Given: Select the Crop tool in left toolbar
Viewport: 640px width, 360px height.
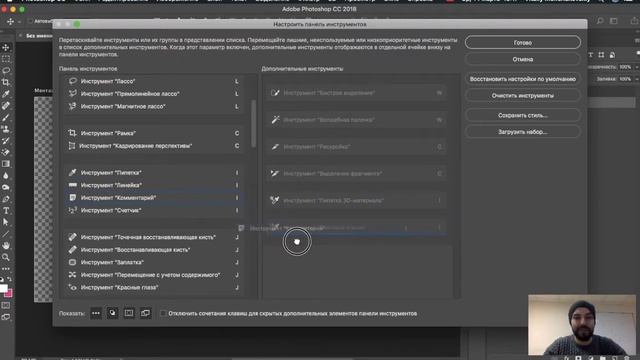Looking at the screenshot, I should coord(6,82).
